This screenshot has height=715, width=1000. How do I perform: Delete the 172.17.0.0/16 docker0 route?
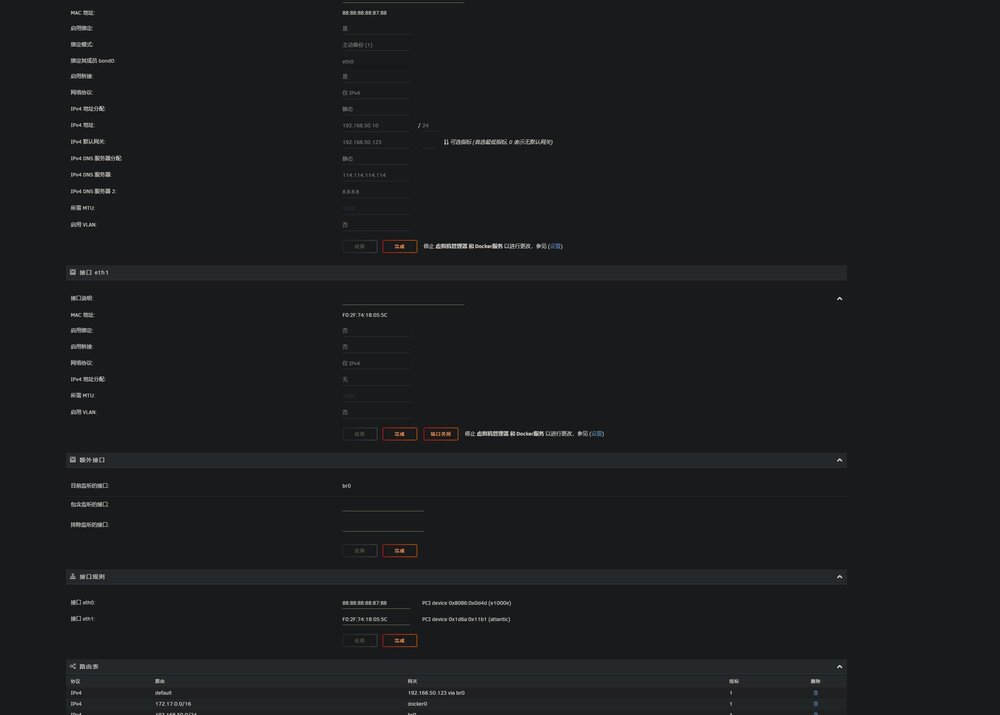click(x=815, y=704)
